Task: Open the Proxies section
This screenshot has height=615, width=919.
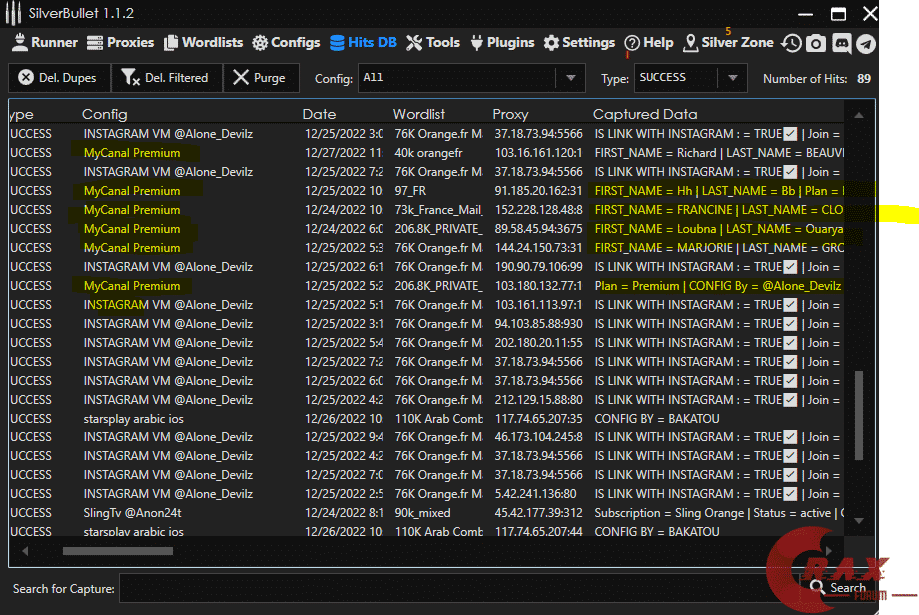Action: point(120,43)
